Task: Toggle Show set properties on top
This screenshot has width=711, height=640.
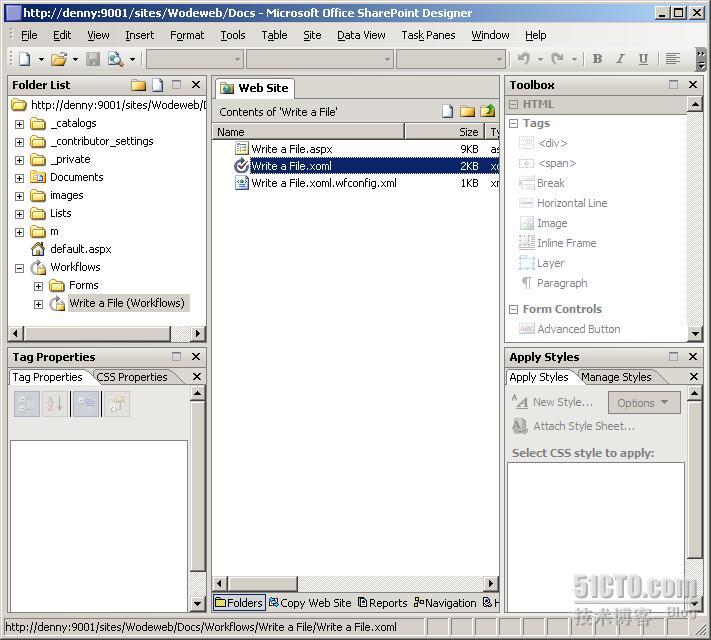Action: click(86, 404)
